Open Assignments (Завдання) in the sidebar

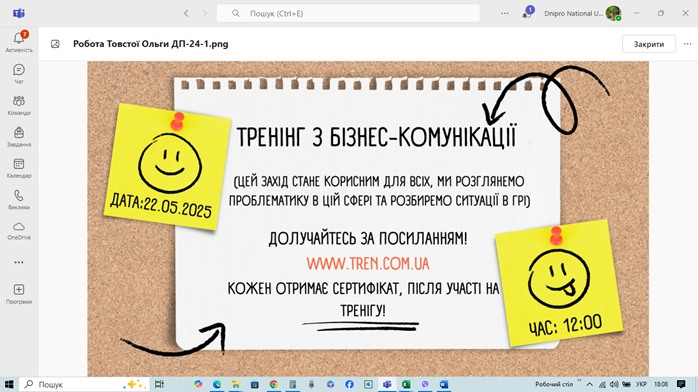(x=19, y=137)
